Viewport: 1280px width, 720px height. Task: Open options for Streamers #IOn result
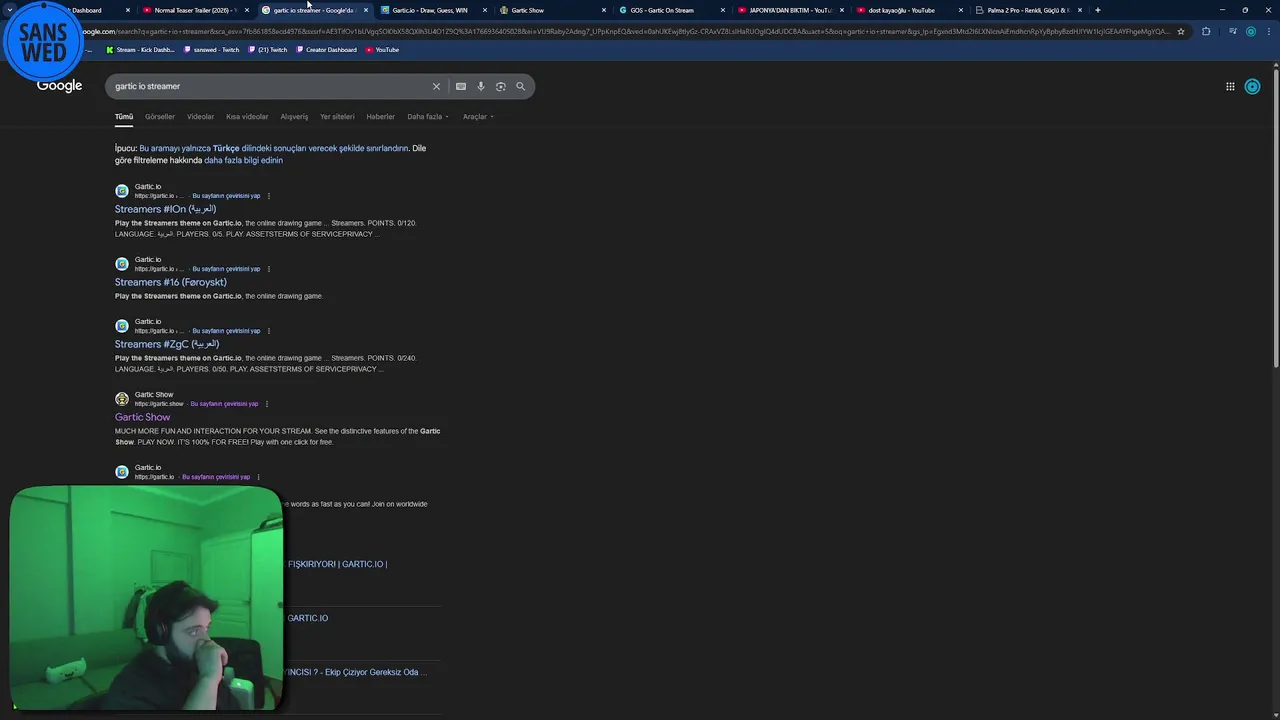click(269, 196)
